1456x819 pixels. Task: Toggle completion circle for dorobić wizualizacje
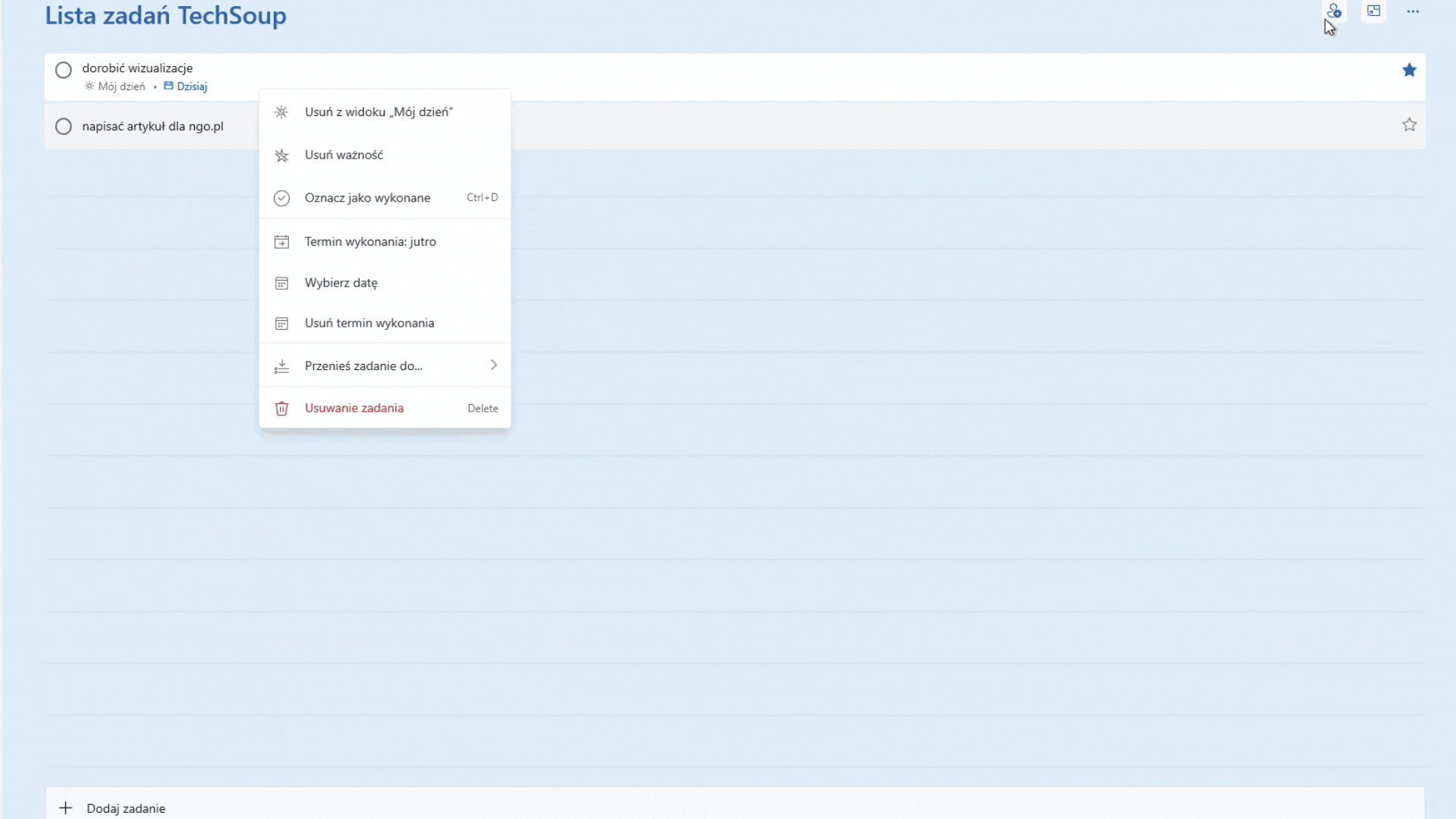(x=64, y=71)
